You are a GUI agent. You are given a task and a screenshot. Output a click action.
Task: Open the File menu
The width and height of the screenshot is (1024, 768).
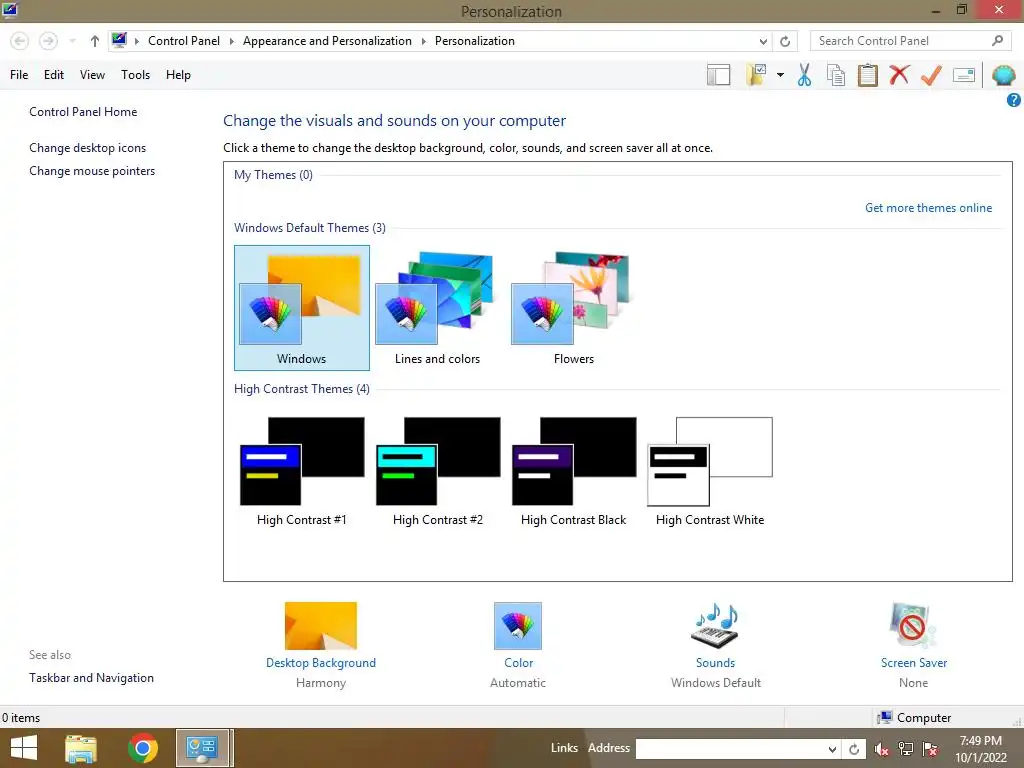19,75
